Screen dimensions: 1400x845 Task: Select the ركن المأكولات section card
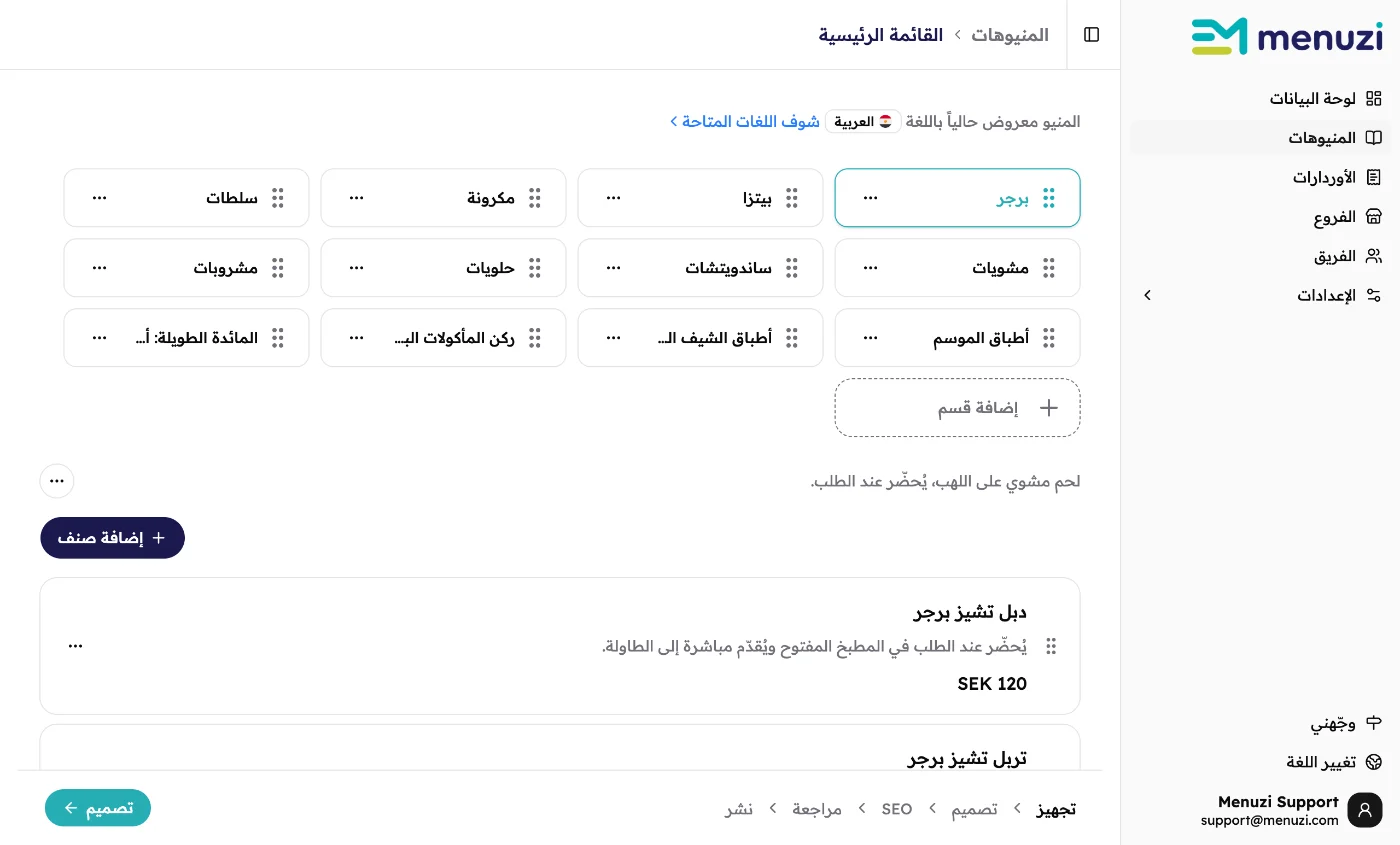tap(443, 338)
